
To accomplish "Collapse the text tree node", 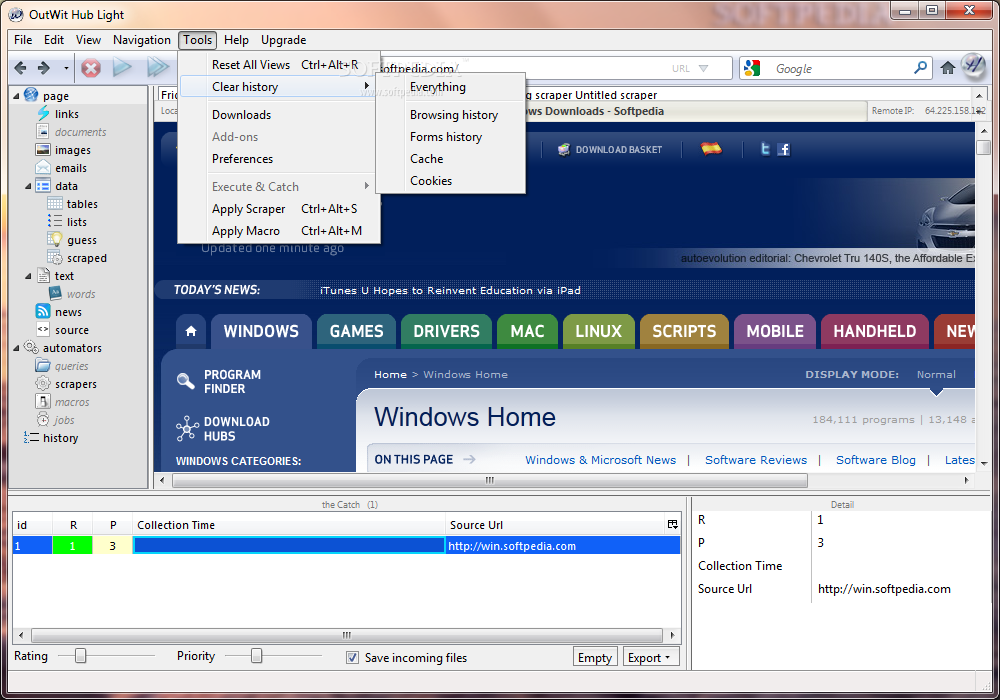I will pos(28,276).
